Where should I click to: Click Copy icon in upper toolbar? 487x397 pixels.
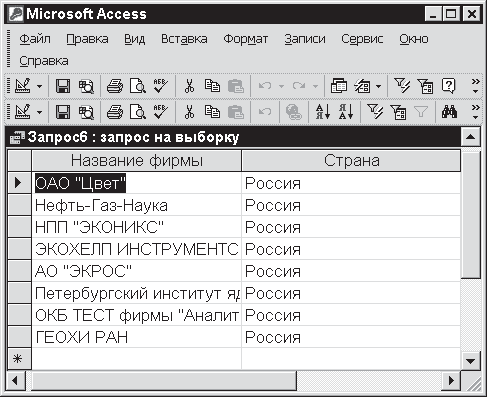[x=212, y=86]
